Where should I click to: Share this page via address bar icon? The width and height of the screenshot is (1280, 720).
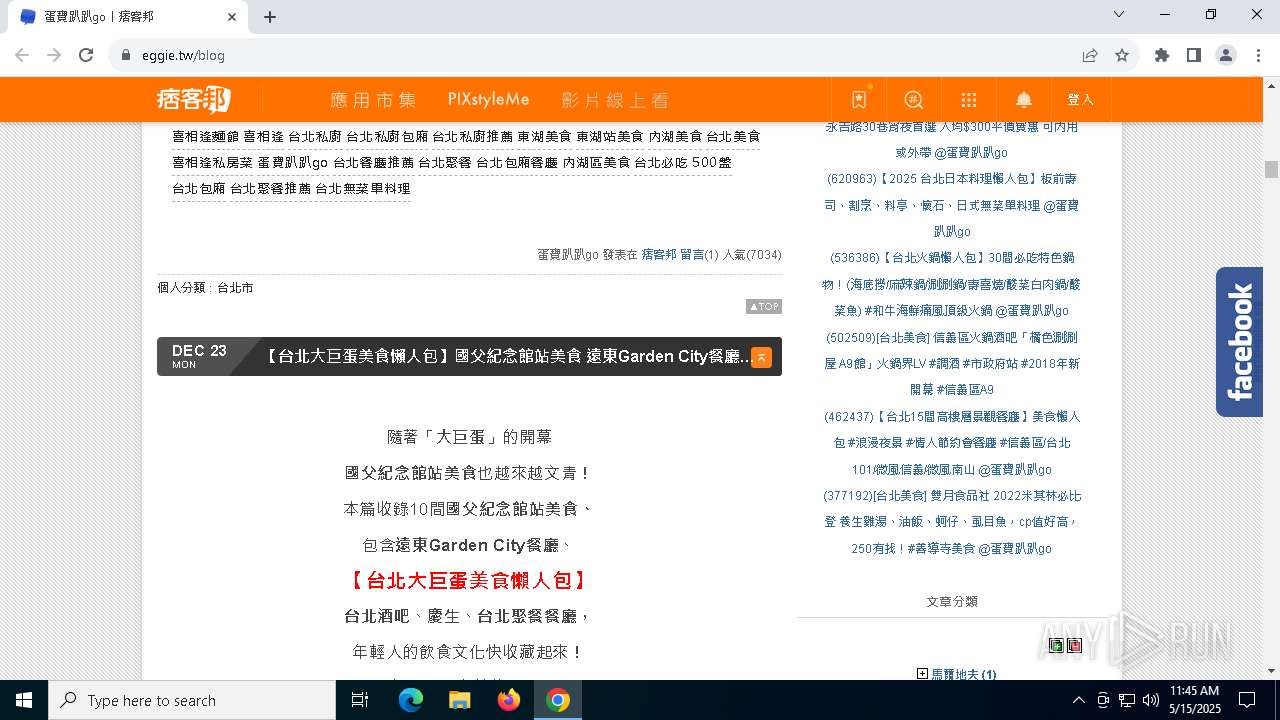coord(1090,55)
